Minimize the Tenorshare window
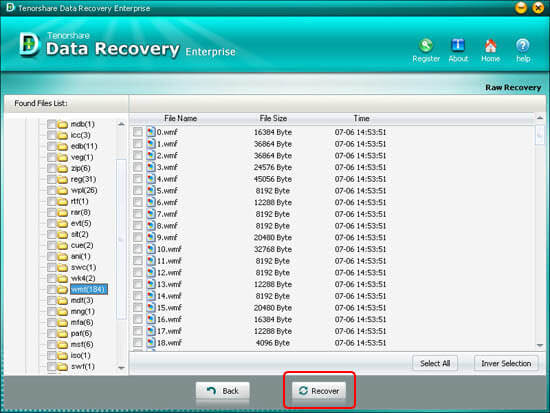The height and width of the screenshot is (413, 550). [x=521, y=8]
